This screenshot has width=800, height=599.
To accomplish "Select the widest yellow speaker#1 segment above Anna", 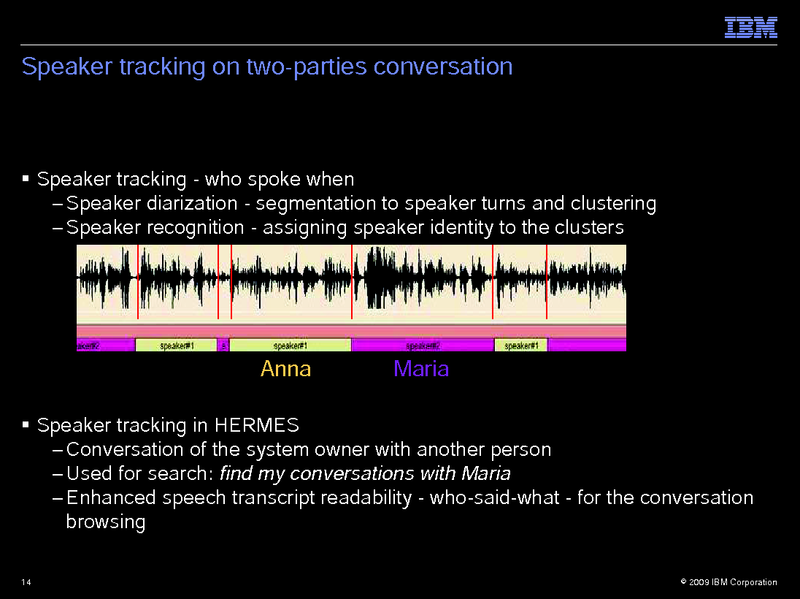I will click(x=290, y=345).
